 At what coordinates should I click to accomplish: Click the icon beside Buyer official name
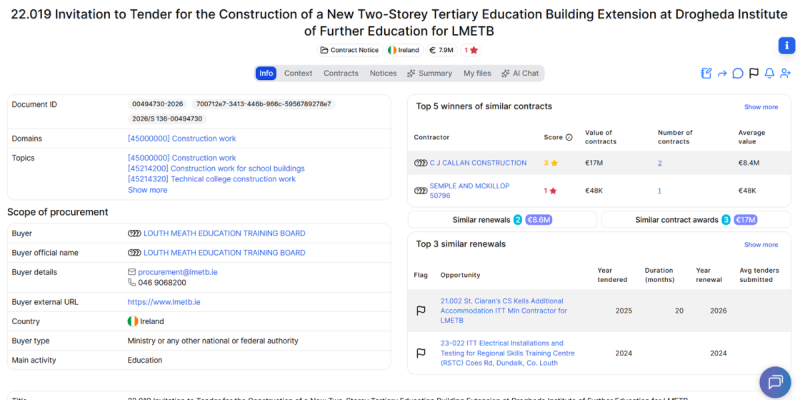134,253
